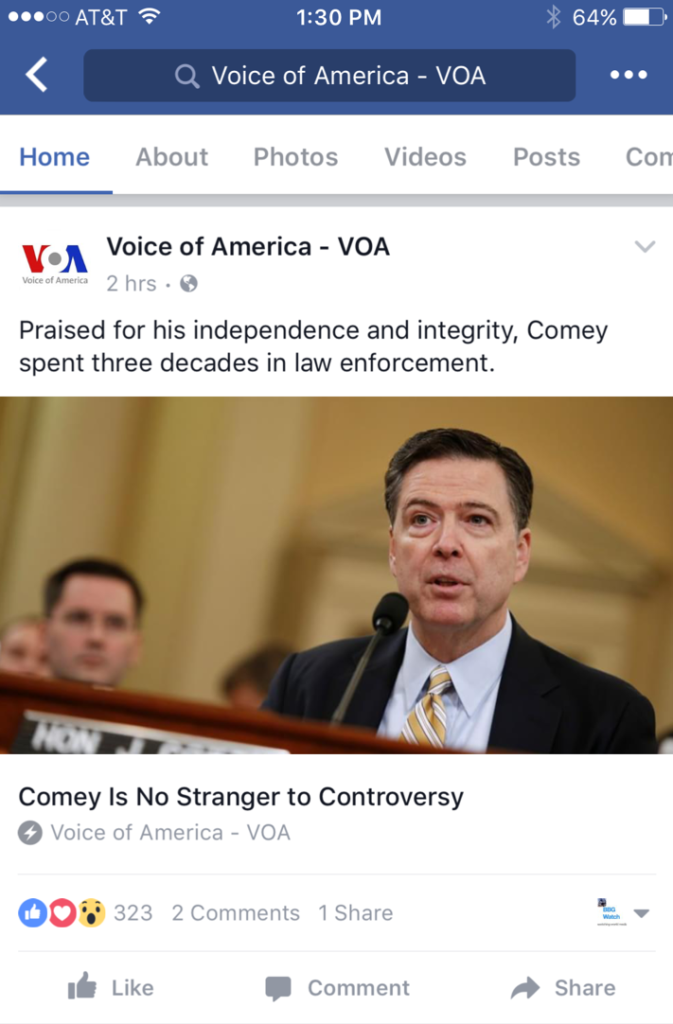Tap the Instant Article lightning bolt icon
The width and height of the screenshot is (673, 1024).
point(30,833)
